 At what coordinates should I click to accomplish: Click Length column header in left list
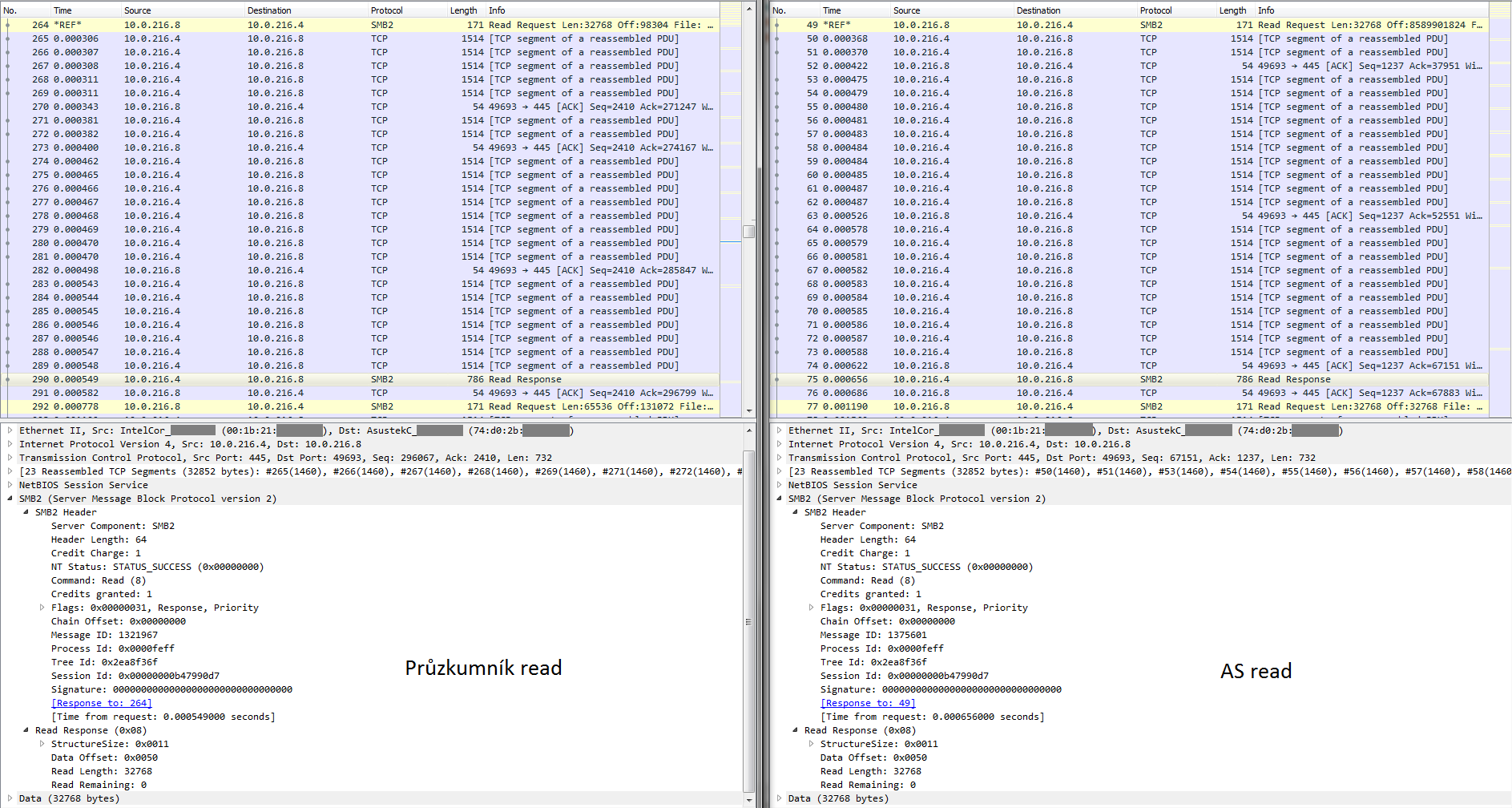tap(463, 10)
